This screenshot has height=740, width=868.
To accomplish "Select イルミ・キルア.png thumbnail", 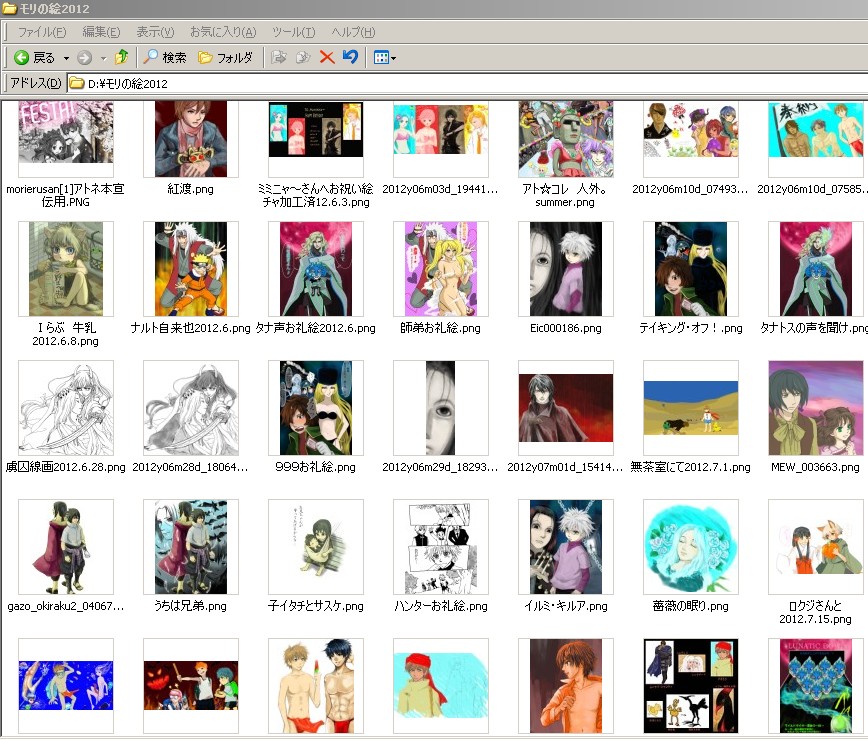I will pos(566,547).
